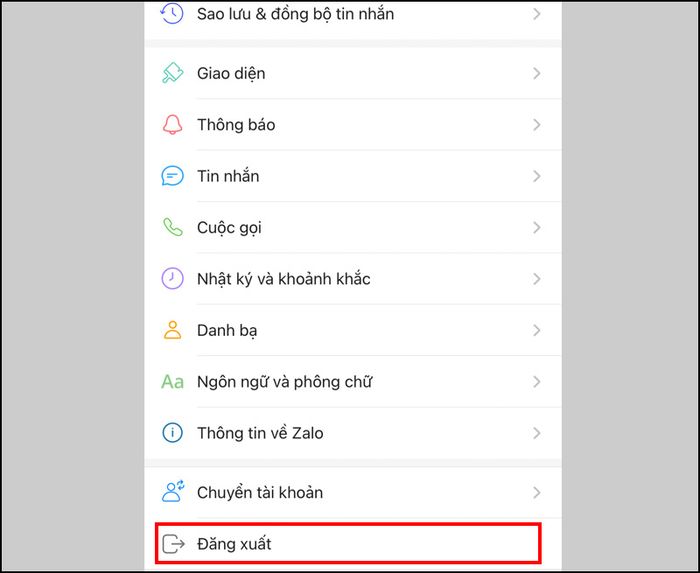
Task: Tap Chuyển tài khoản label
Action: [260, 493]
